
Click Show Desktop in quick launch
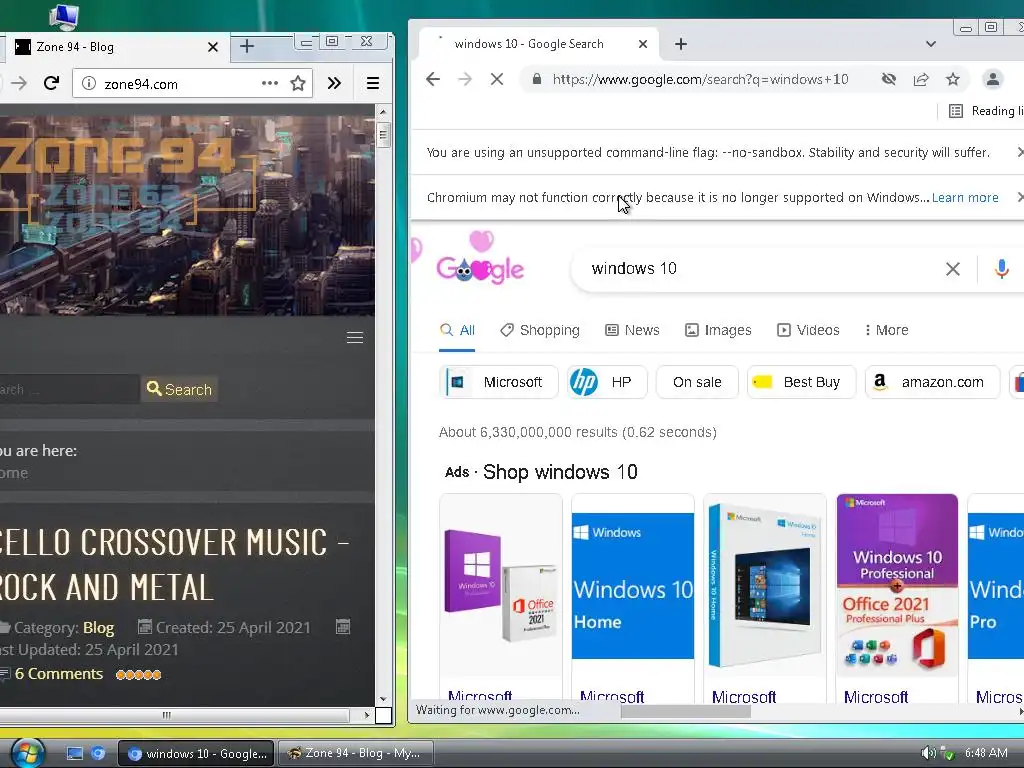point(75,754)
